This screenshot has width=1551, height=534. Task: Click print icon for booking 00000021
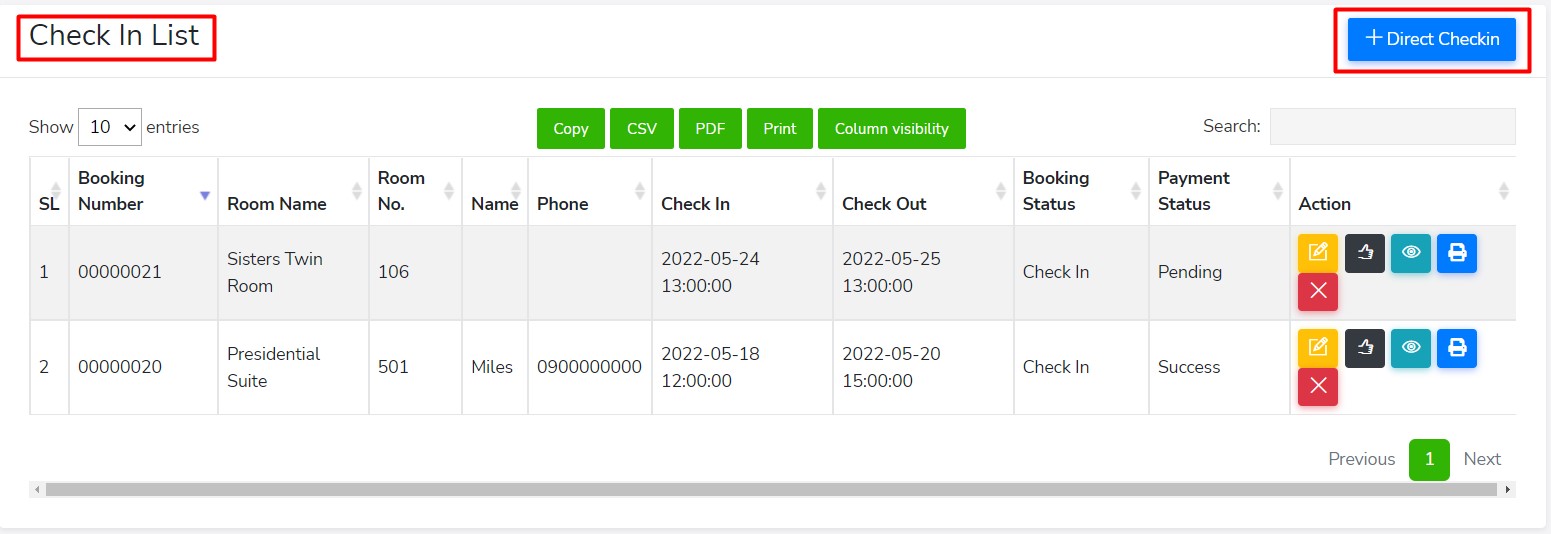(1457, 253)
